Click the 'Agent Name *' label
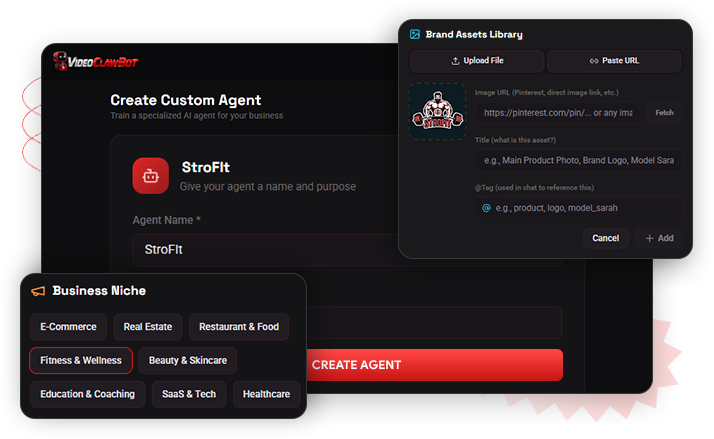Image resolution: width=714 pixels, height=439 pixels. pos(167,220)
